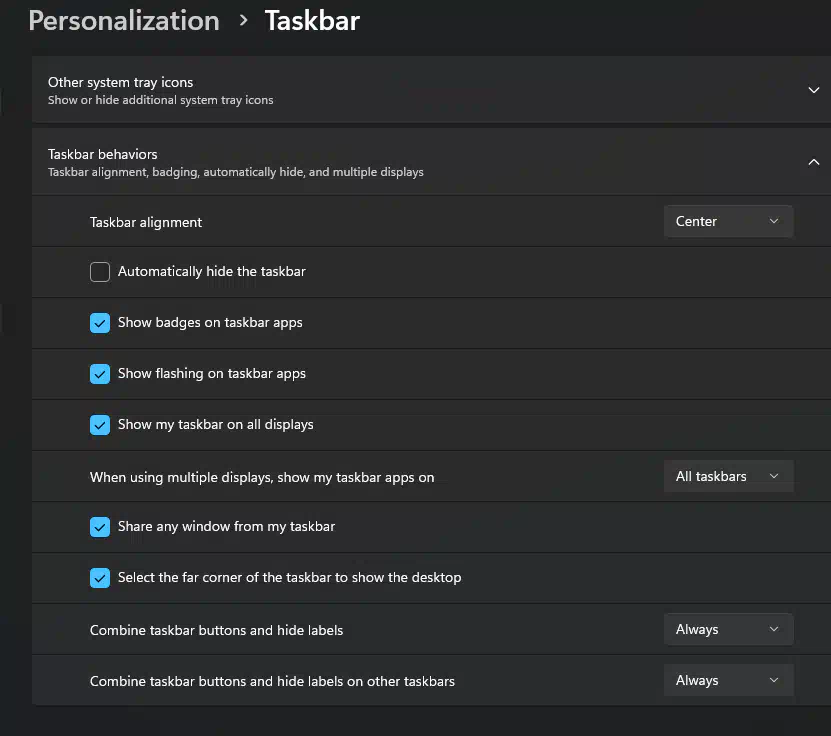
Task: Click the arrow icon in the Center dropdown
Action: pos(774,221)
